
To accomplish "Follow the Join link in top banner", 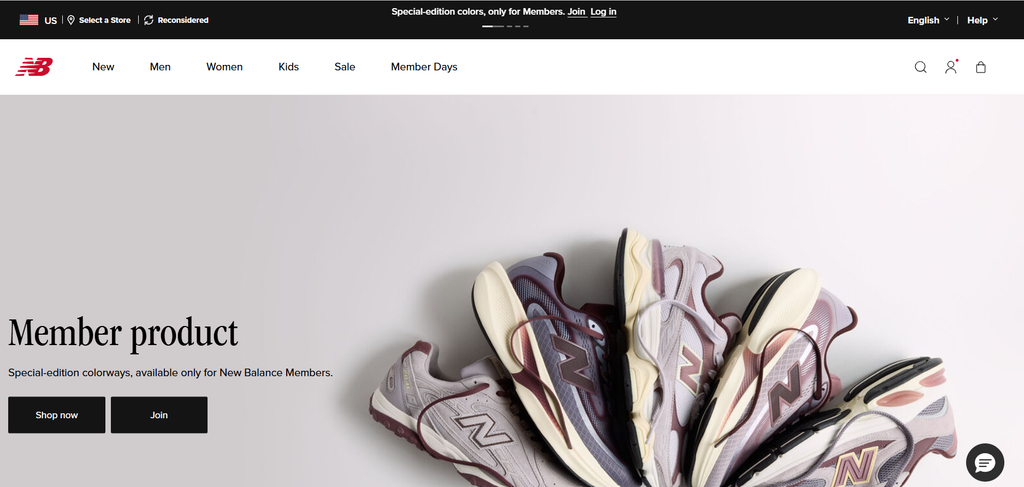I will click(x=577, y=12).
